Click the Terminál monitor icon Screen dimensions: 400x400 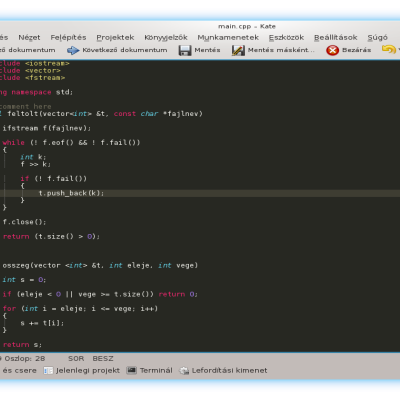132,370
